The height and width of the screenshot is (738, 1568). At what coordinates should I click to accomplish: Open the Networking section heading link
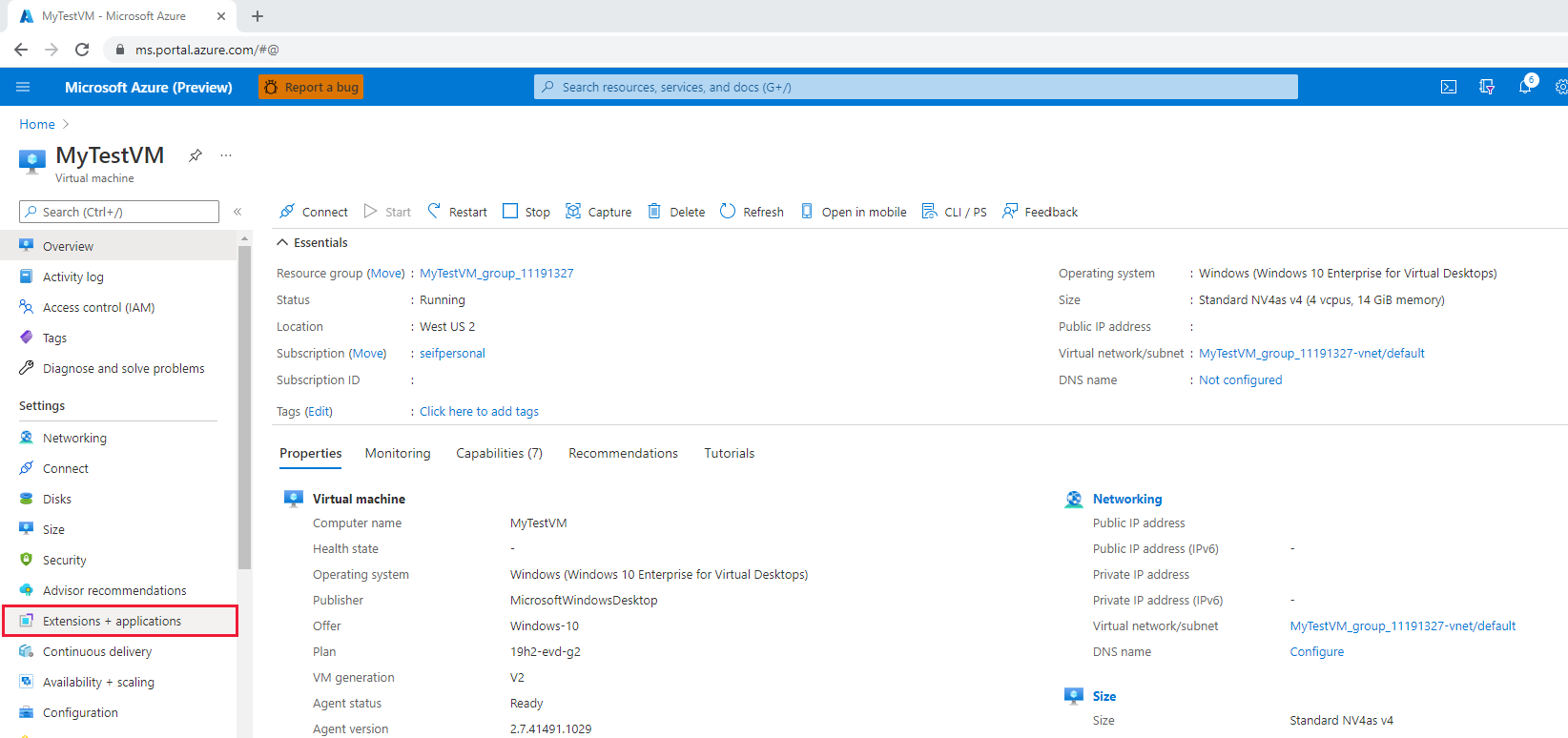coord(1127,499)
